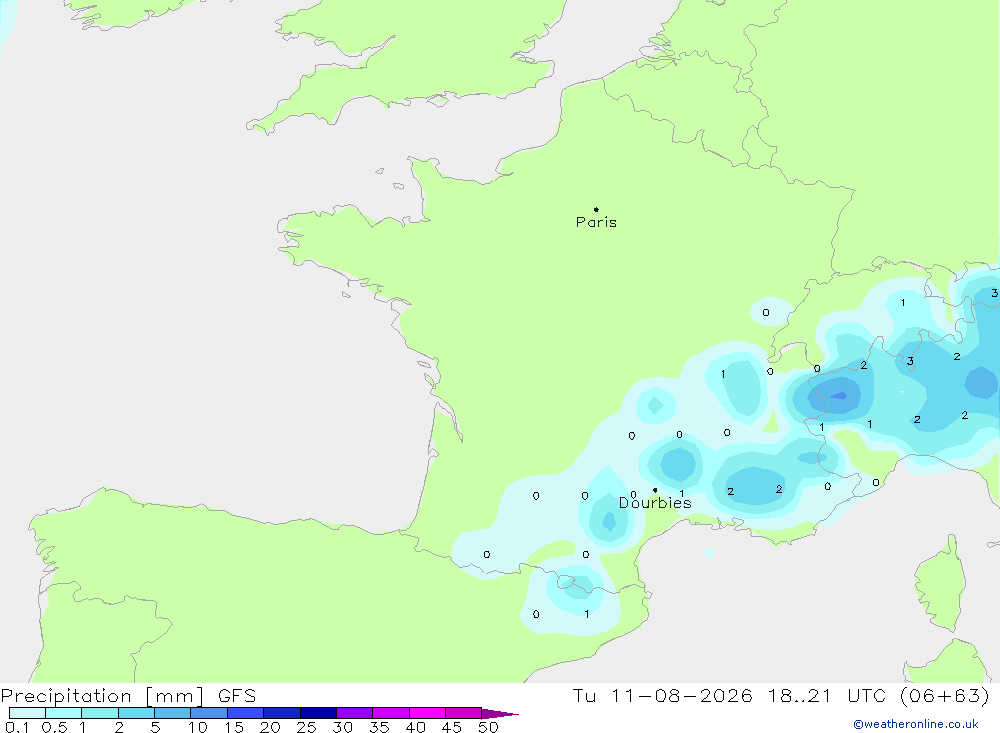The image size is (1000, 733).
Task: Click the '25' legend scale value
Action: (x=307, y=727)
